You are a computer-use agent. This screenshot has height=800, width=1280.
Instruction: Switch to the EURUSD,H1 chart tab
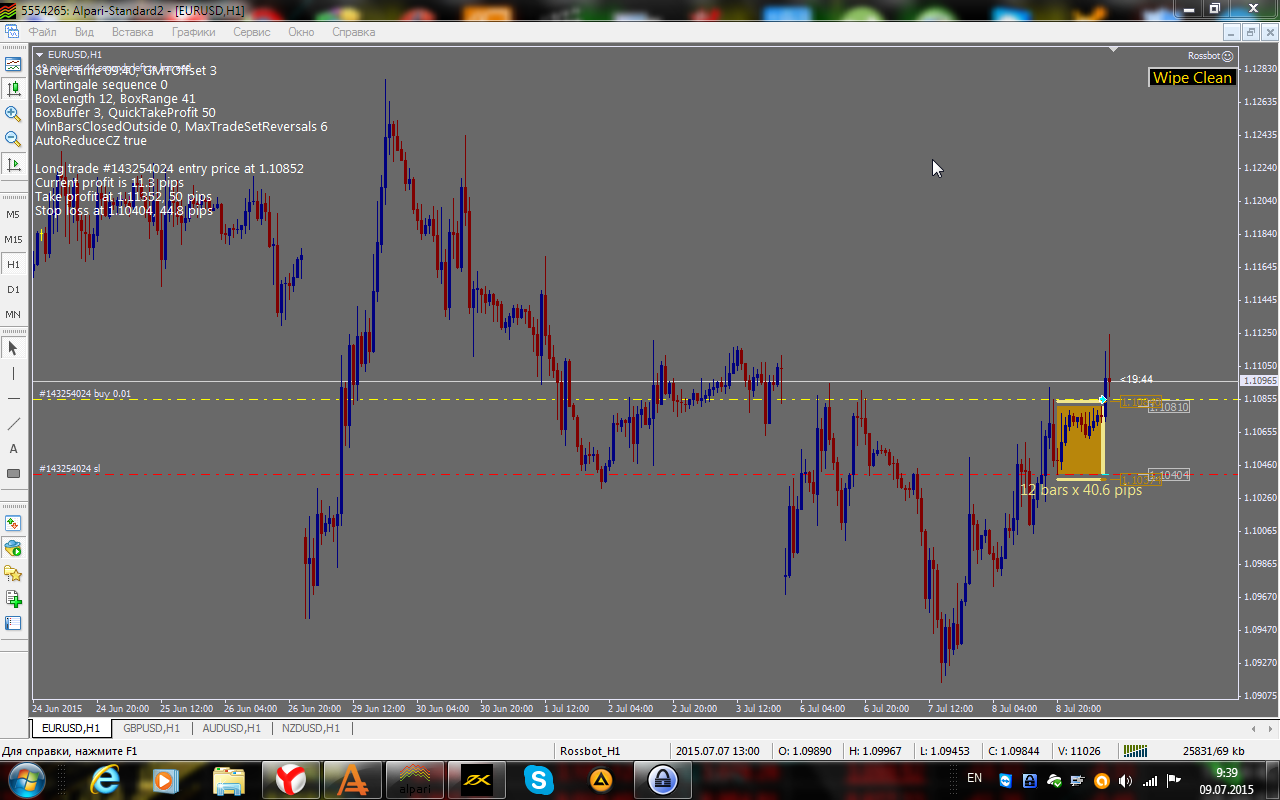[x=70, y=728]
